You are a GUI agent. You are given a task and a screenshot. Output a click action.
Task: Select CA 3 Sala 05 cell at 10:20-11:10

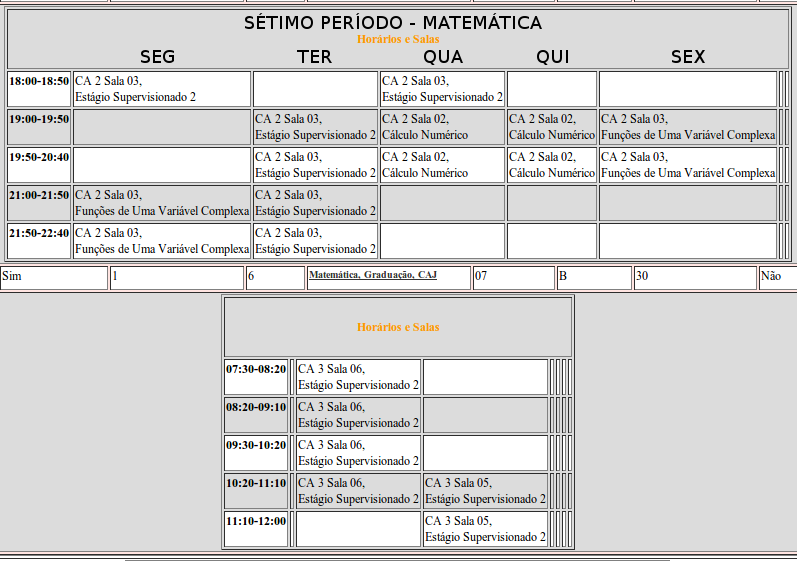(x=485, y=491)
